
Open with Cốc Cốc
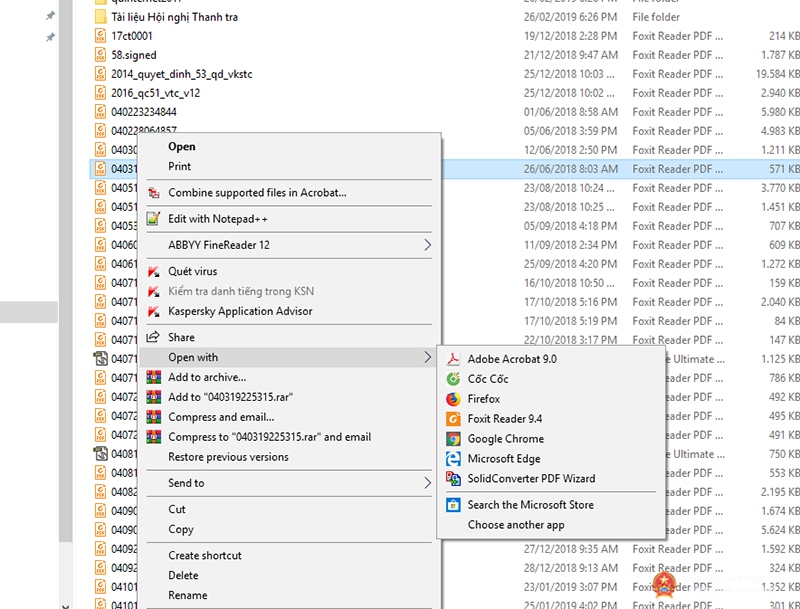coord(551,379)
